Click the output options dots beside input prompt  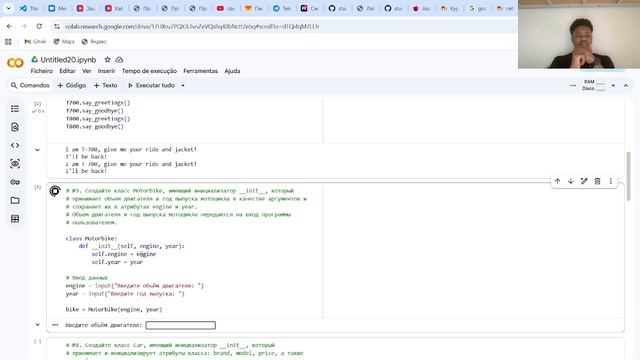click(55, 325)
